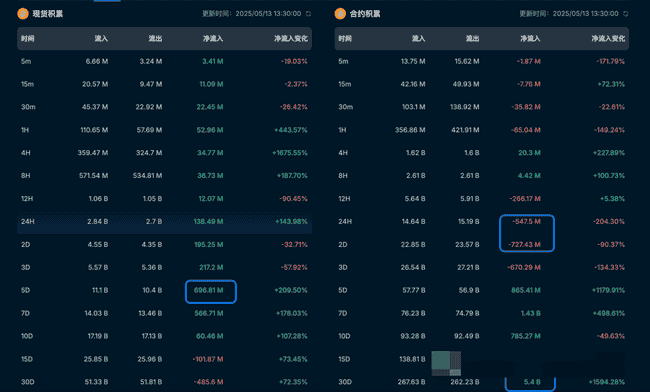Sort 现货积累 table by 流入 header

(101, 39)
